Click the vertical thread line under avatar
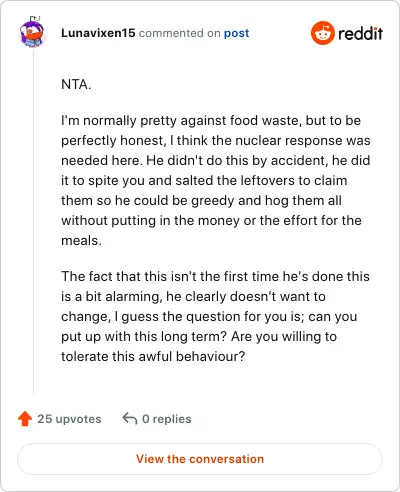The height and width of the screenshot is (492, 400). 33,222
